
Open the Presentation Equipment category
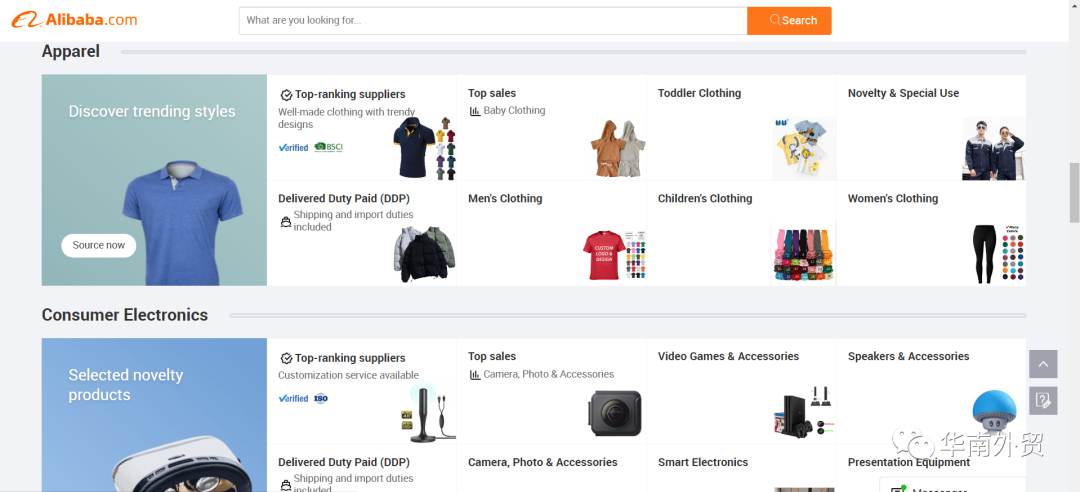908,462
